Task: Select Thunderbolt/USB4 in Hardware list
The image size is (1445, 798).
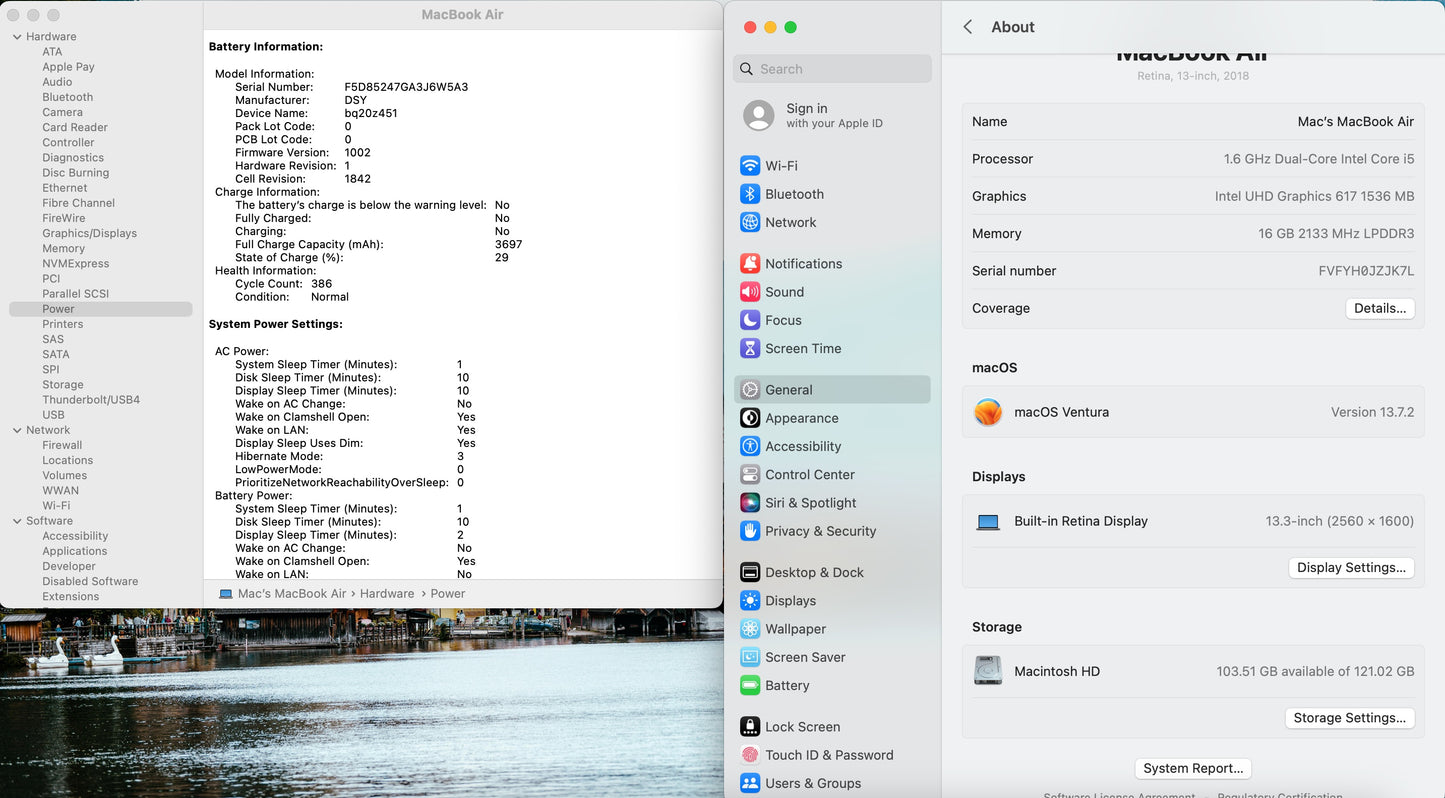Action: click(90, 400)
